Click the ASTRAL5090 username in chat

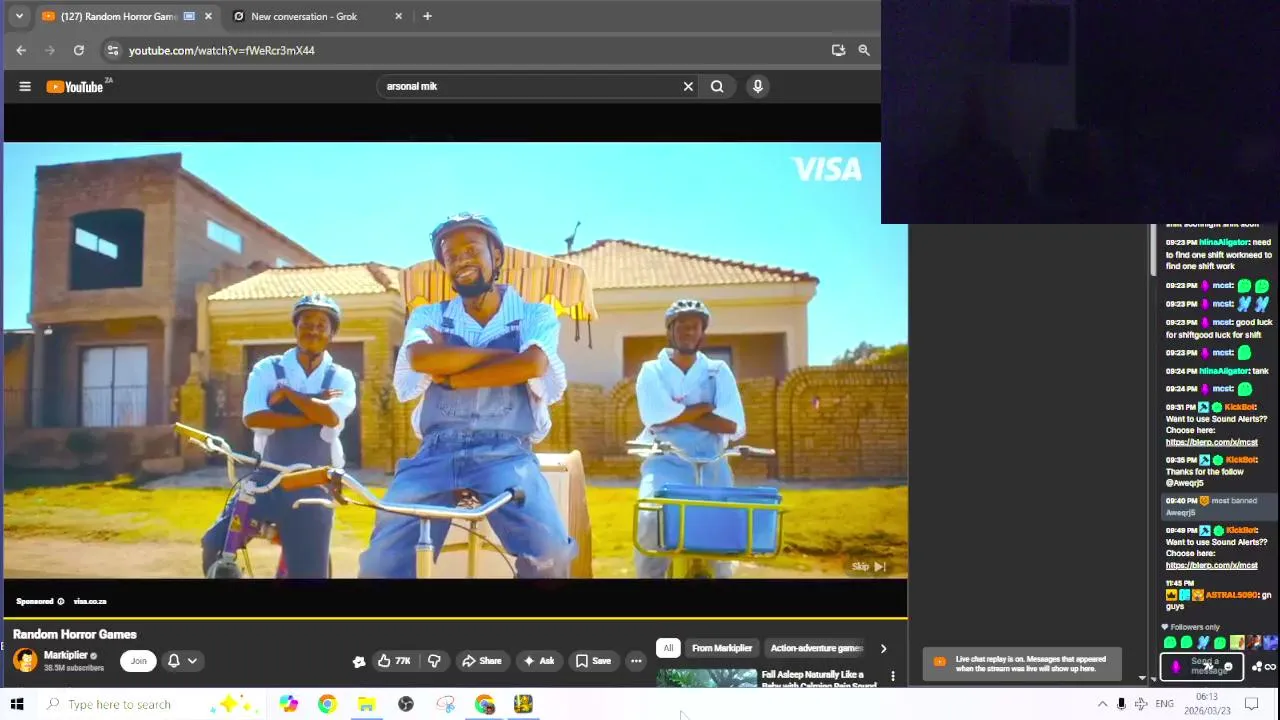pyautogui.click(x=1231, y=595)
